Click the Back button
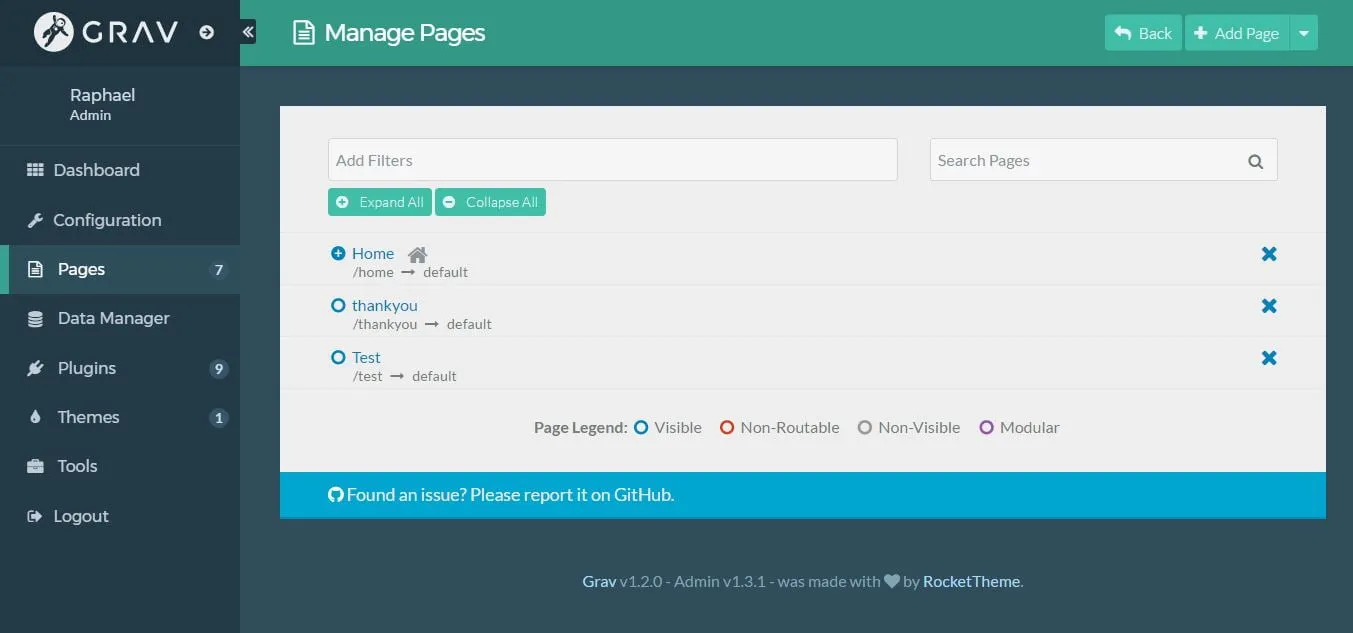1353x633 pixels. (1143, 33)
